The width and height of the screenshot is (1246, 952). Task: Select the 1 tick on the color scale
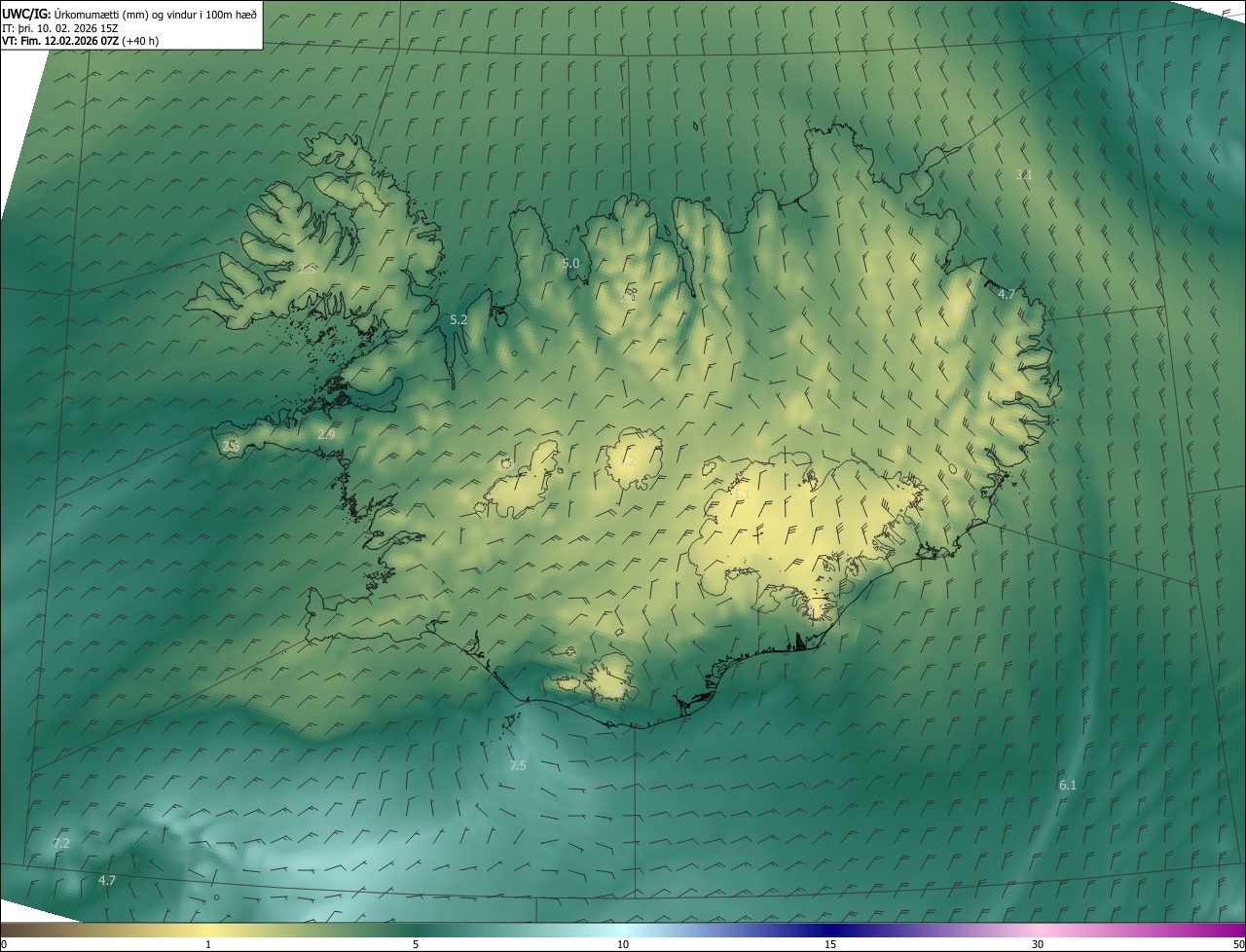point(208,944)
